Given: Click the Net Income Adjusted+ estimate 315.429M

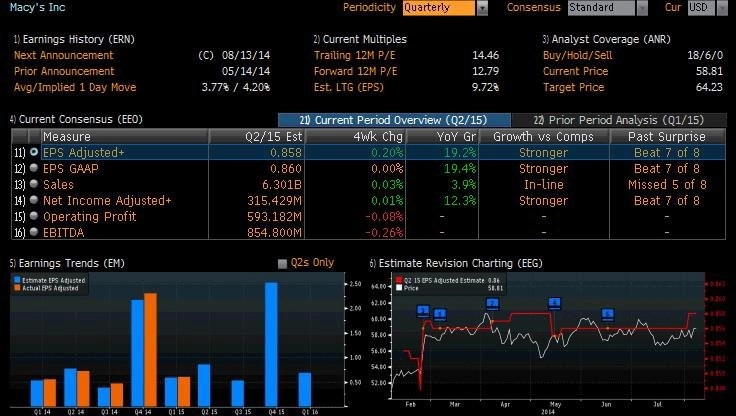Looking at the screenshot, I should coord(275,200).
